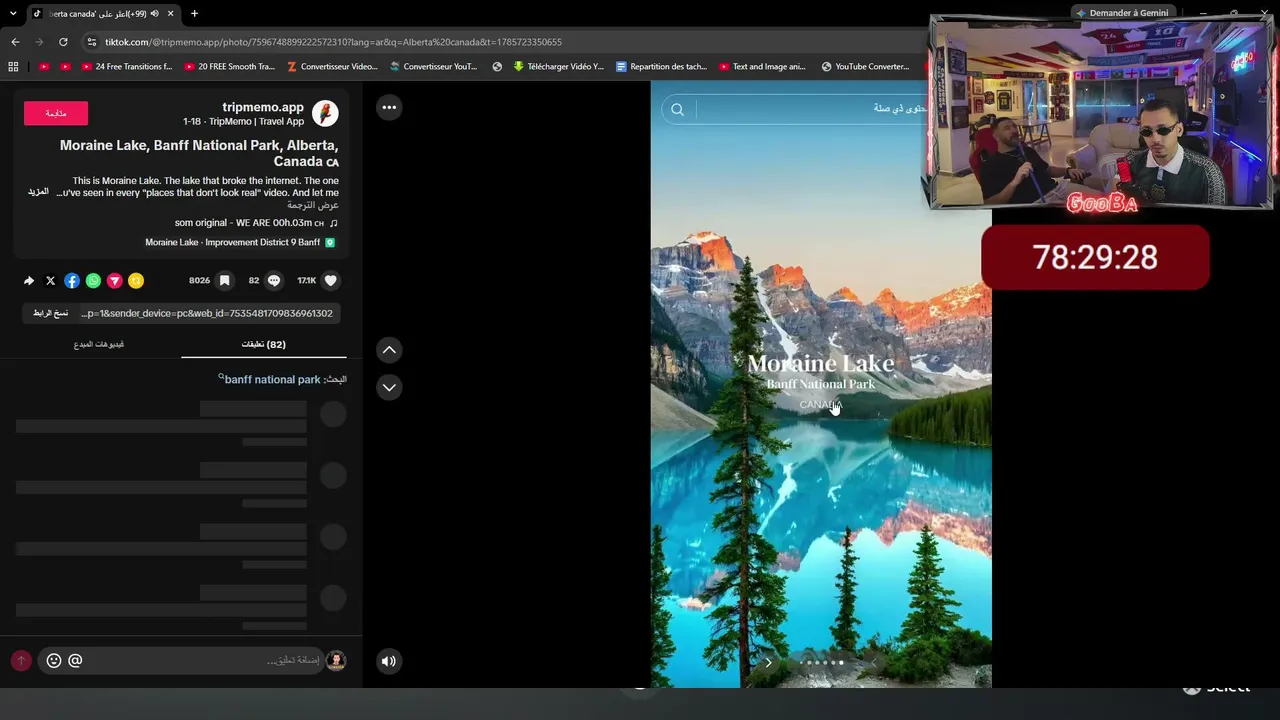This screenshot has width=1280, height=720.
Task: Click the search magnifier over the photo
Action: pyautogui.click(x=677, y=109)
